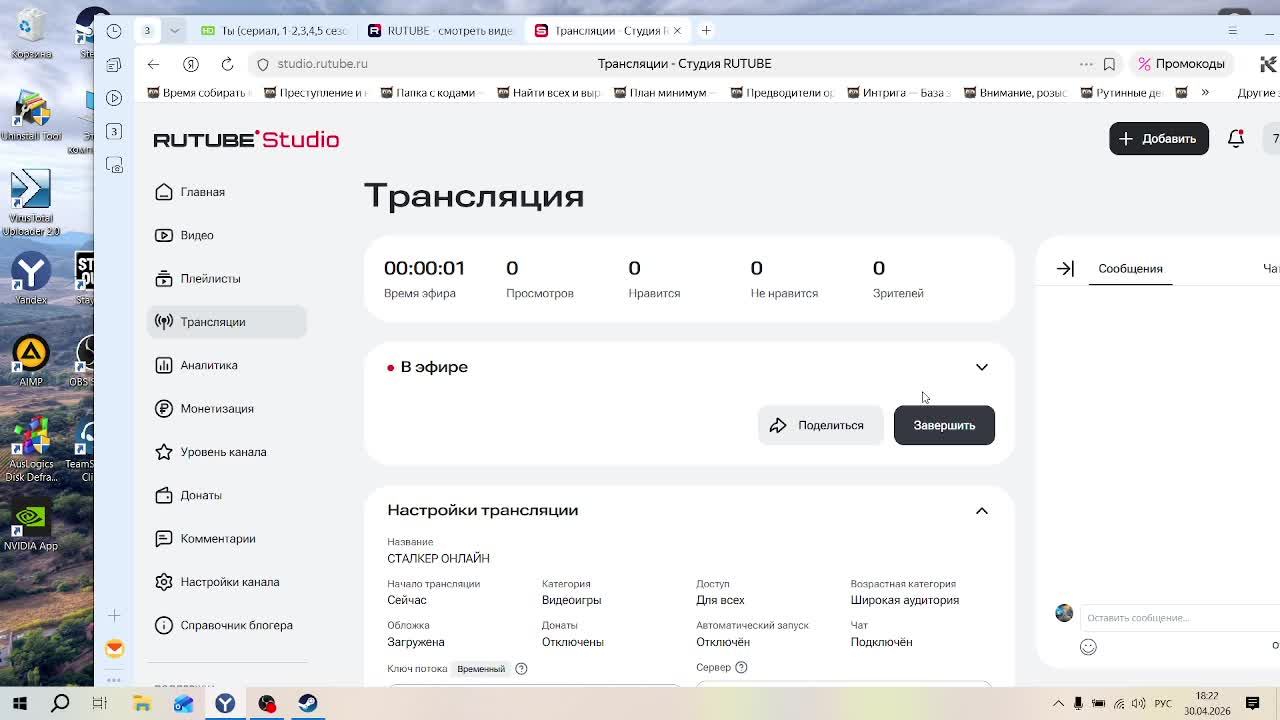Open a new browser tab
The height and width of the screenshot is (720, 1280).
tap(706, 31)
